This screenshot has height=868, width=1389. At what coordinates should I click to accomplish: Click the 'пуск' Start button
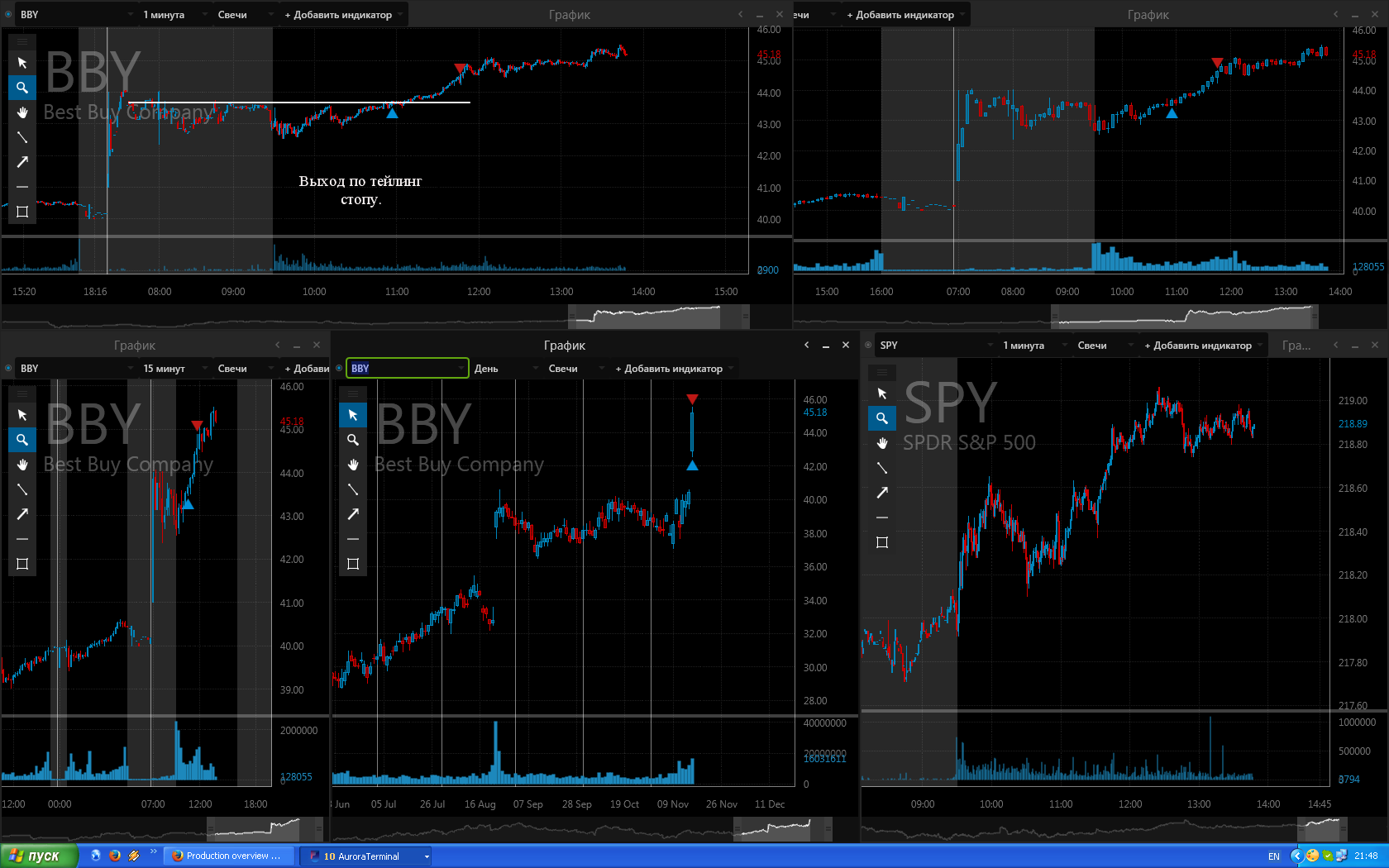pos(39,856)
